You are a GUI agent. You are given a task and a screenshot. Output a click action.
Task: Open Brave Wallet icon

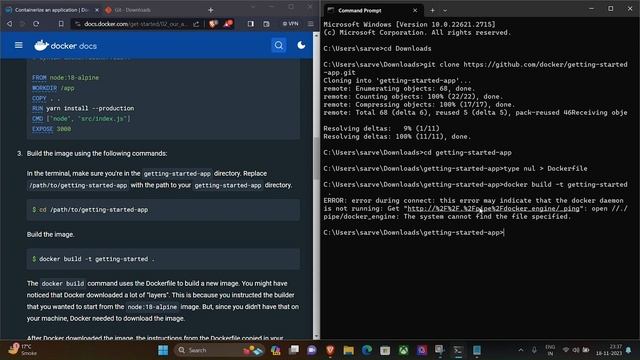(x=266, y=24)
